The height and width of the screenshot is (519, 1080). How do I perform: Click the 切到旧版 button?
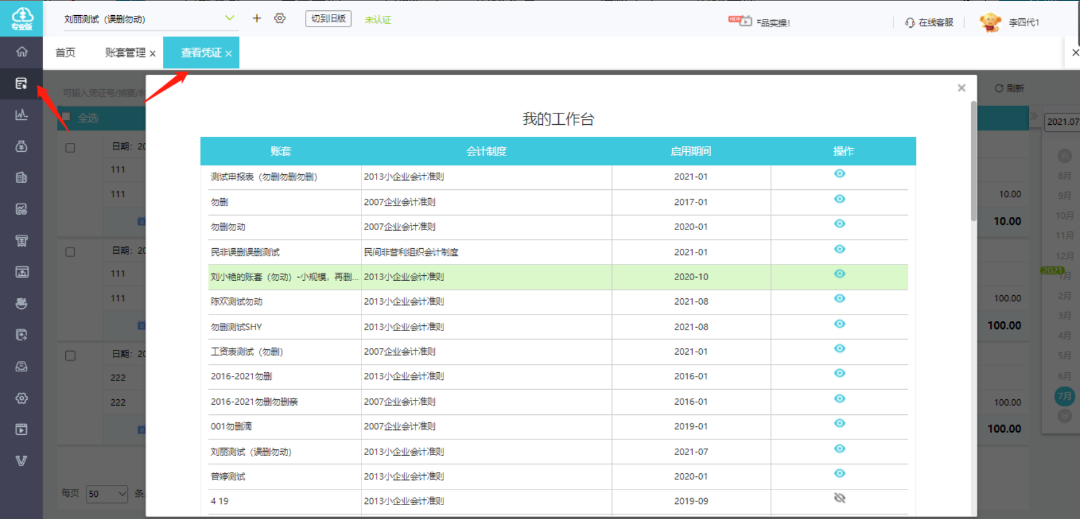coord(329,19)
